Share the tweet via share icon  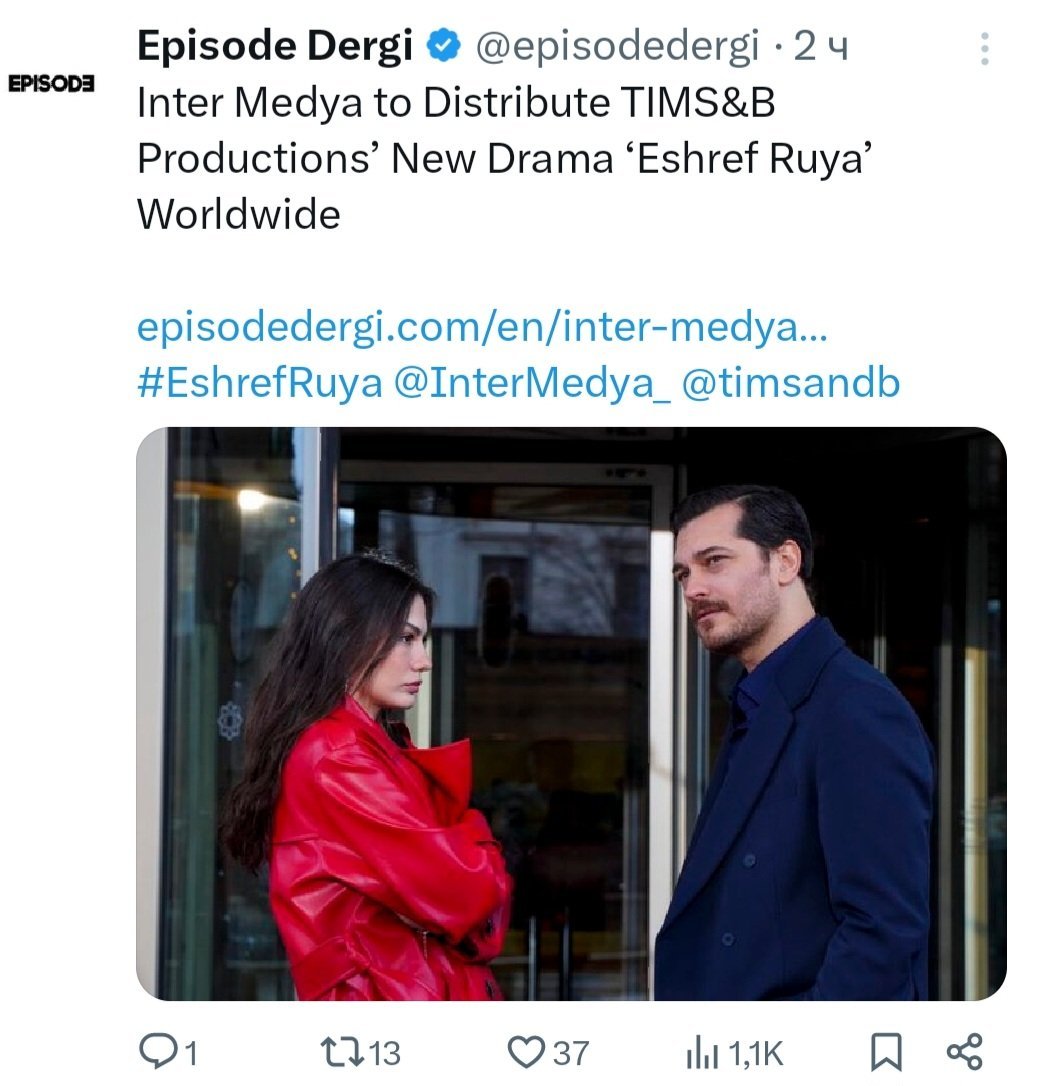(x=964, y=1051)
